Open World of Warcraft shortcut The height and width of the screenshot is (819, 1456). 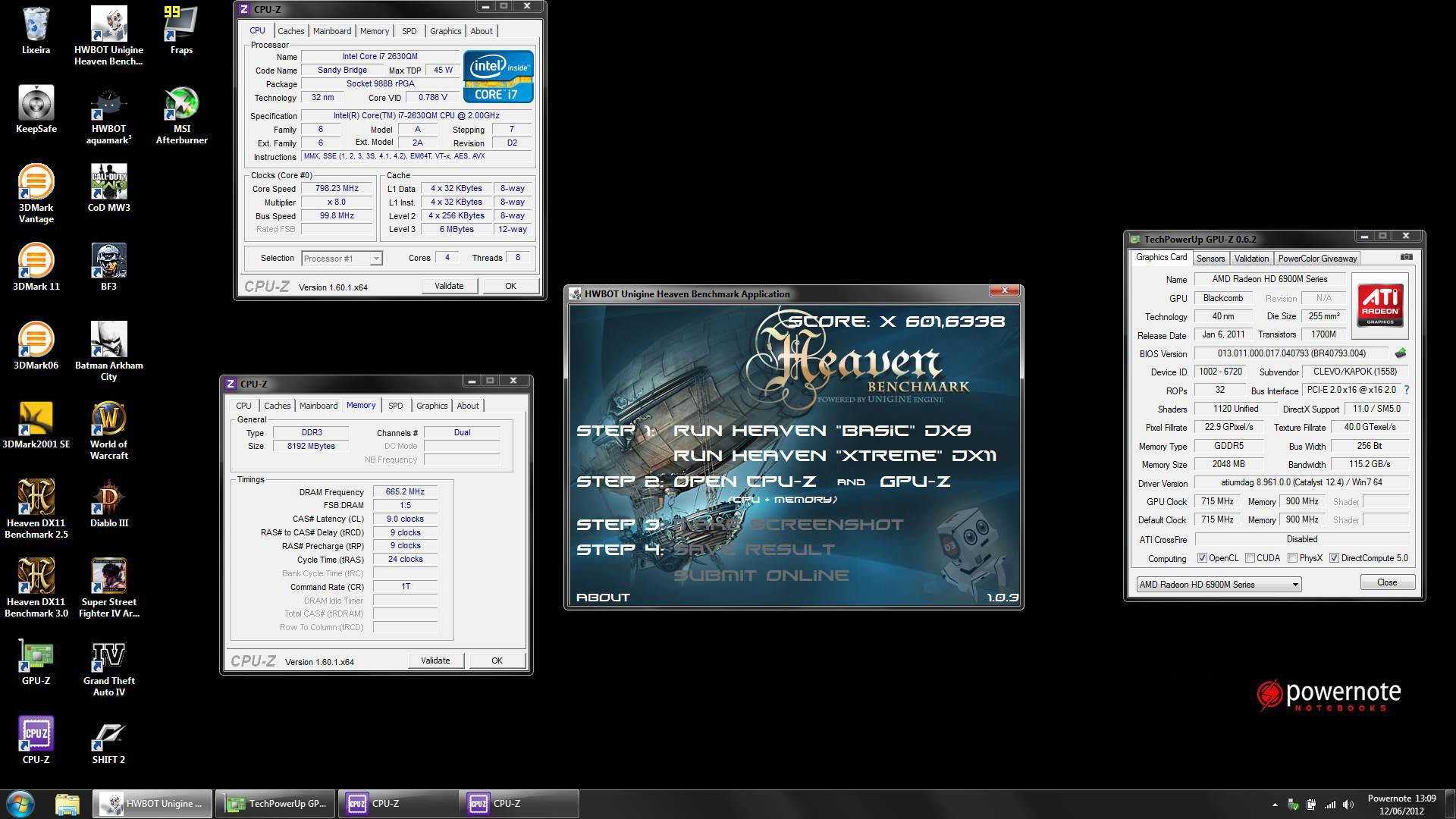(x=108, y=431)
